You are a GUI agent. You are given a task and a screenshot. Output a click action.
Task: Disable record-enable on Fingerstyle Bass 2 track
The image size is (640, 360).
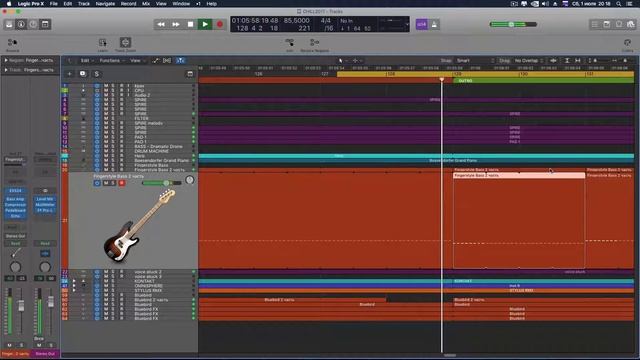coord(122,183)
